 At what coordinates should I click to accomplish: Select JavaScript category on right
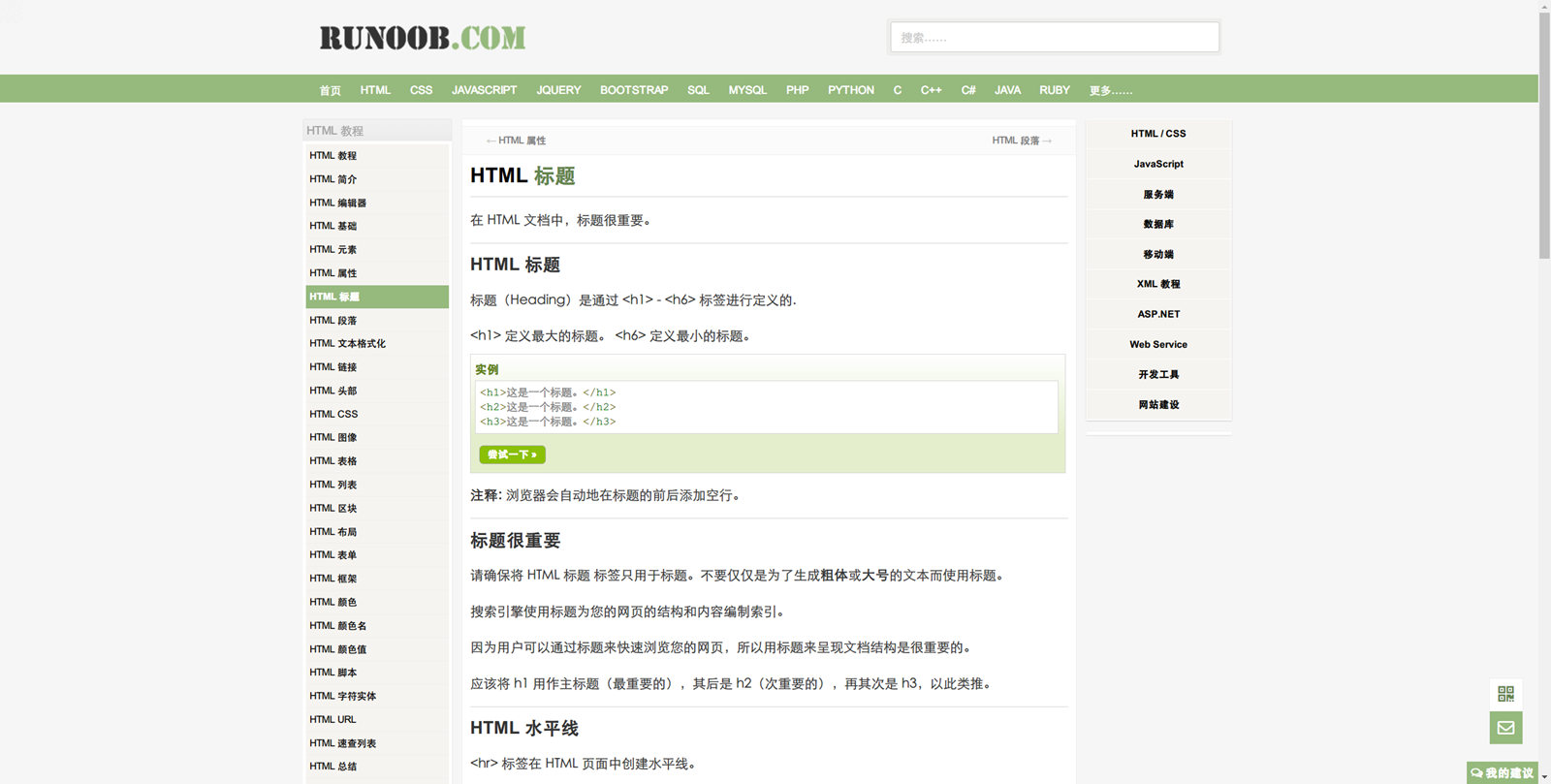1158,164
